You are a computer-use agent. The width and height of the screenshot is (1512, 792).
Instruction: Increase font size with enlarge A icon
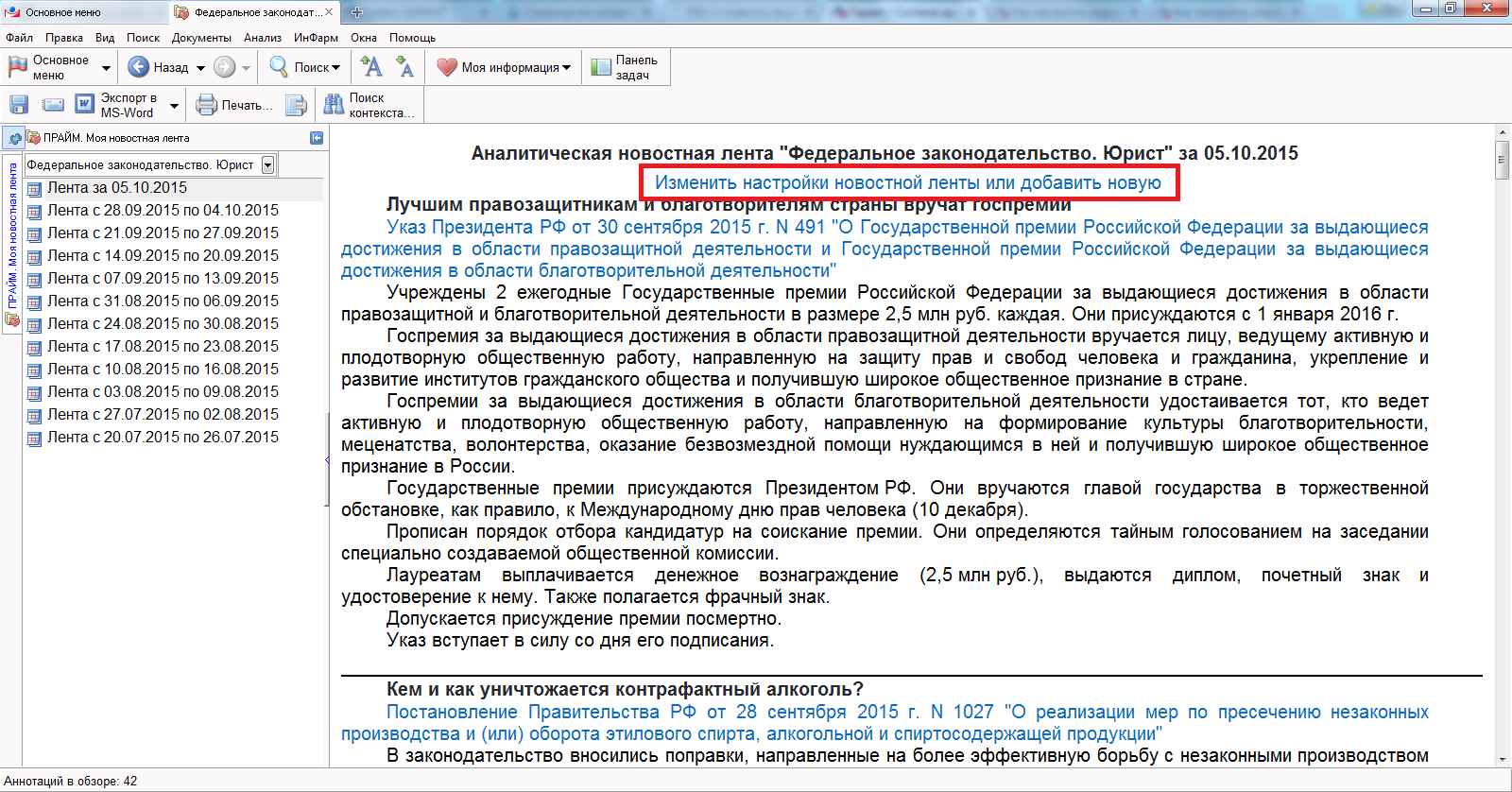pyautogui.click(x=371, y=67)
